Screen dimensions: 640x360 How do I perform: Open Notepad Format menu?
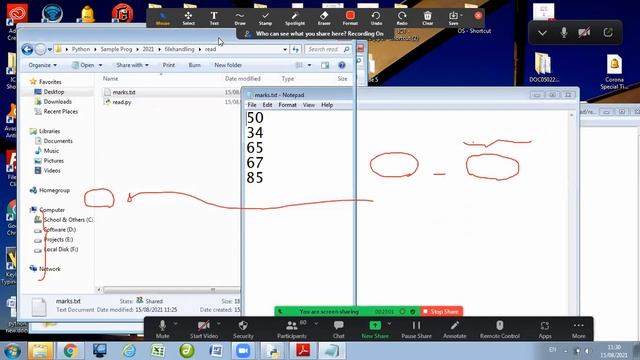pos(287,105)
